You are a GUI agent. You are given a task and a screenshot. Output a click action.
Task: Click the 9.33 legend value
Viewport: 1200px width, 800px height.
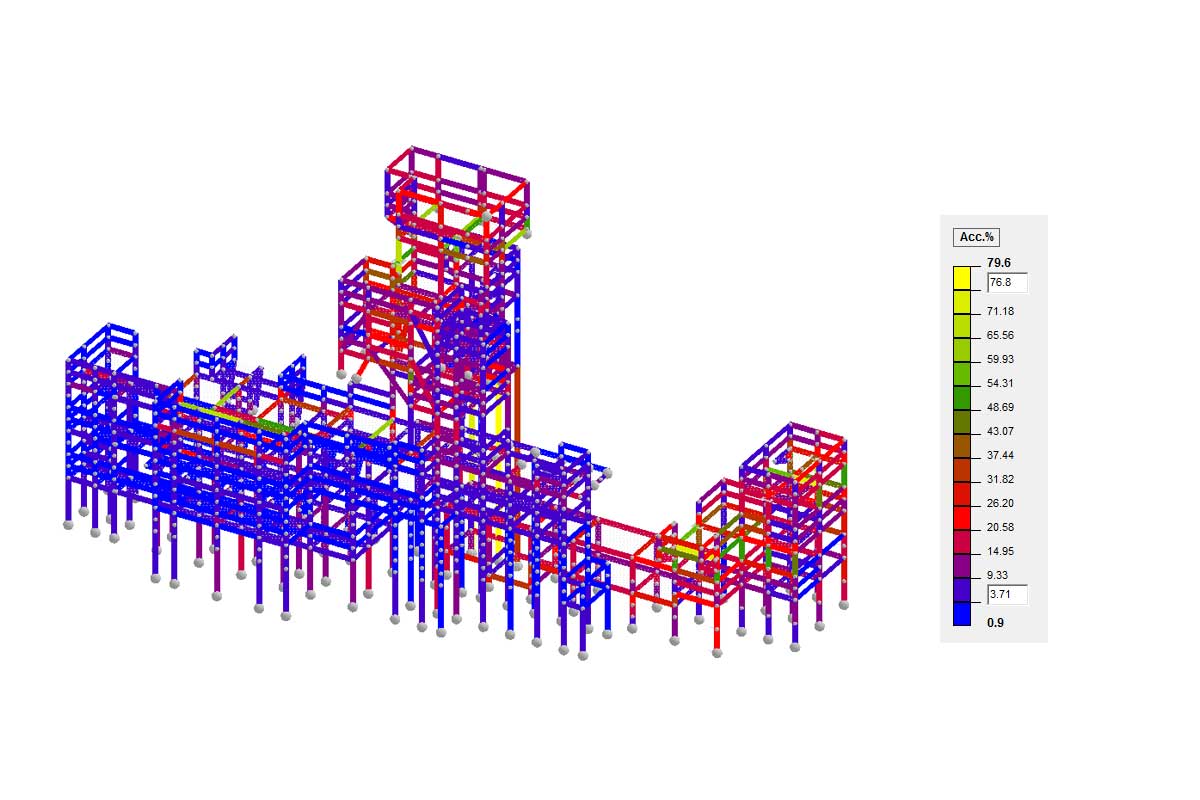tap(997, 575)
